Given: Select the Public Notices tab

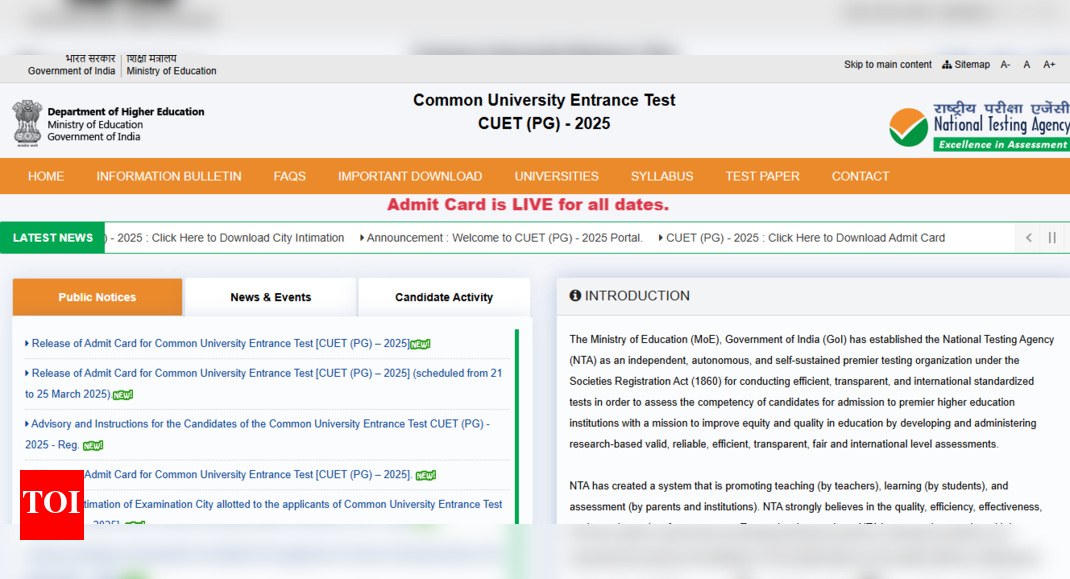Looking at the screenshot, I should 98,297.
